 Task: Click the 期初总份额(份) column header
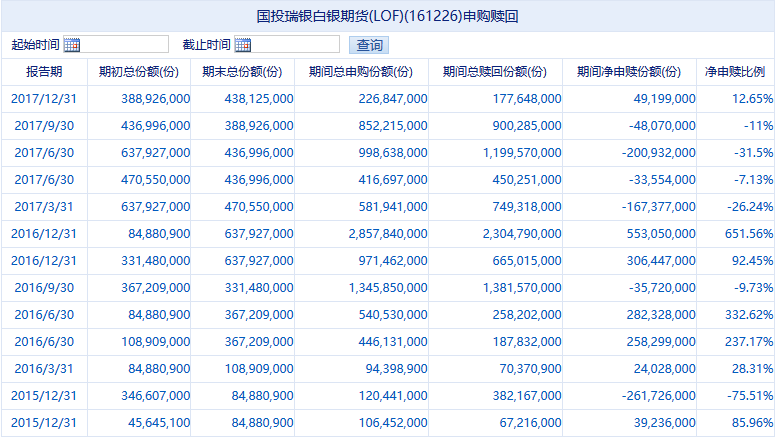(139, 72)
